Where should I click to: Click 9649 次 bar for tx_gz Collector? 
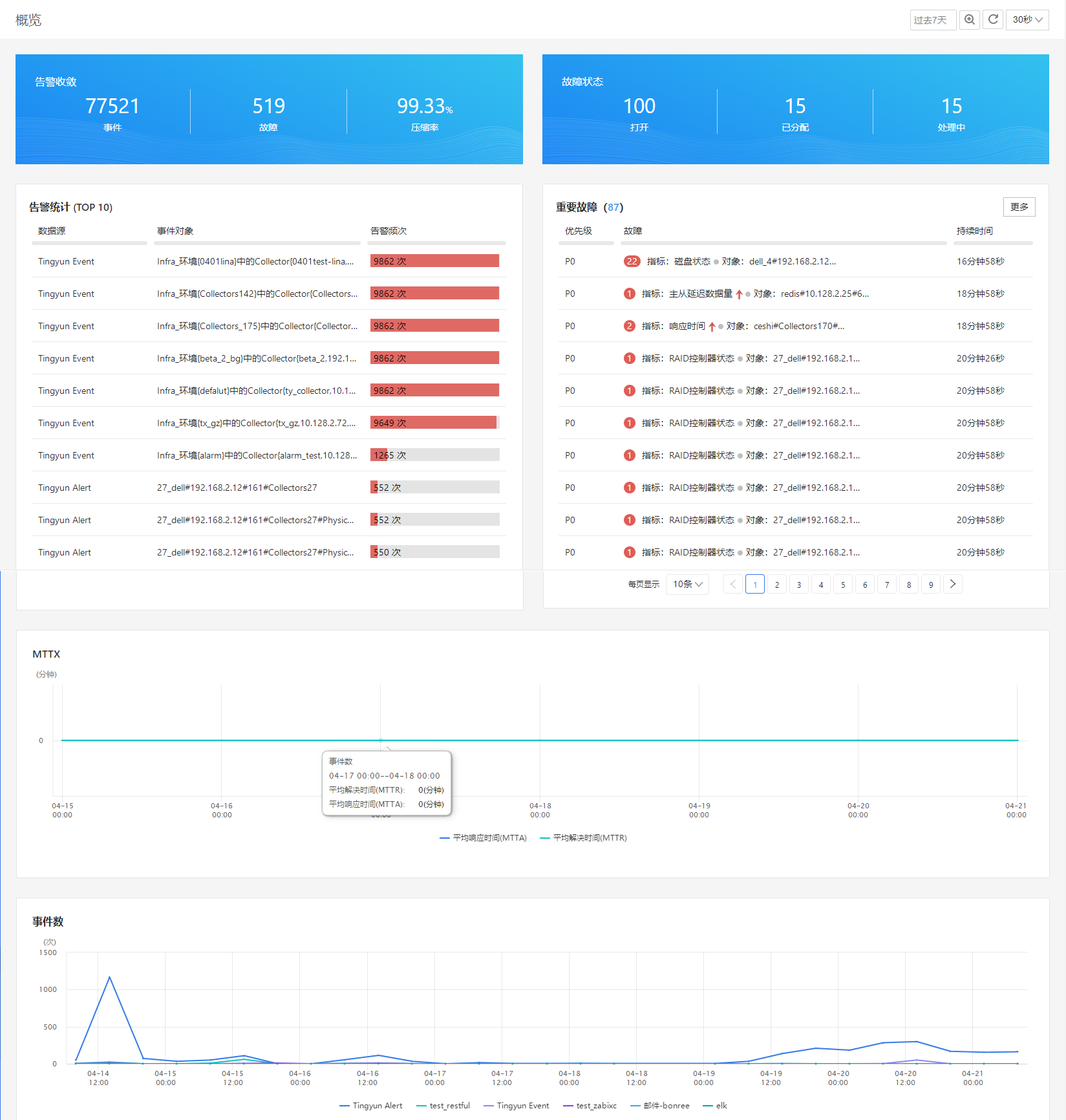coord(434,423)
